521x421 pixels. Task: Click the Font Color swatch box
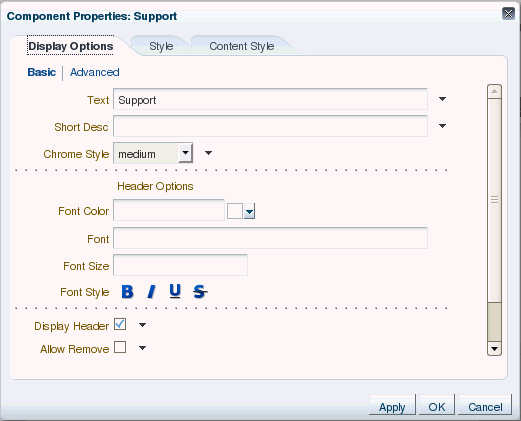point(235,211)
